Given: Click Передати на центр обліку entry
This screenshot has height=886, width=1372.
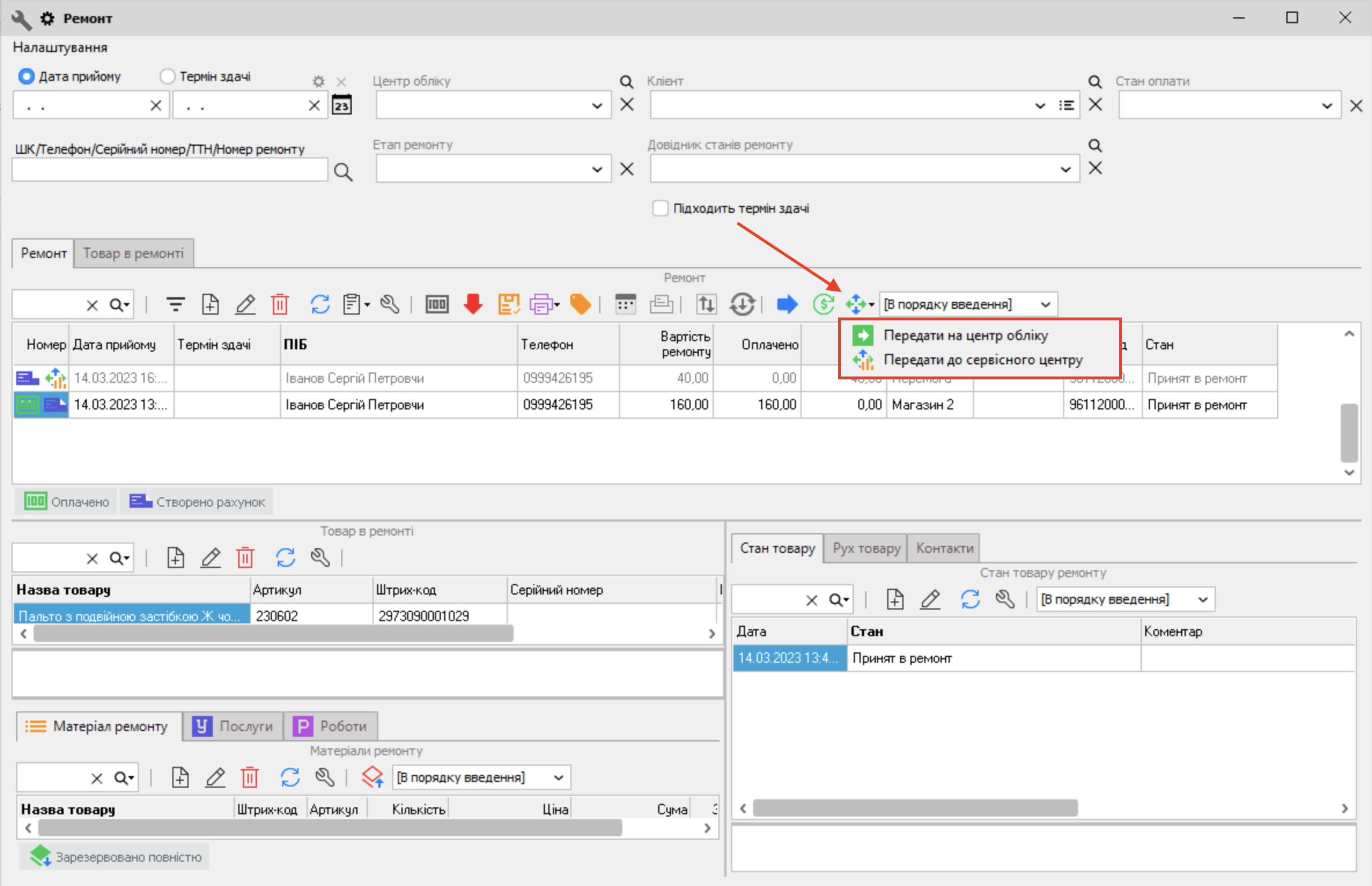Looking at the screenshot, I should 965,335.
